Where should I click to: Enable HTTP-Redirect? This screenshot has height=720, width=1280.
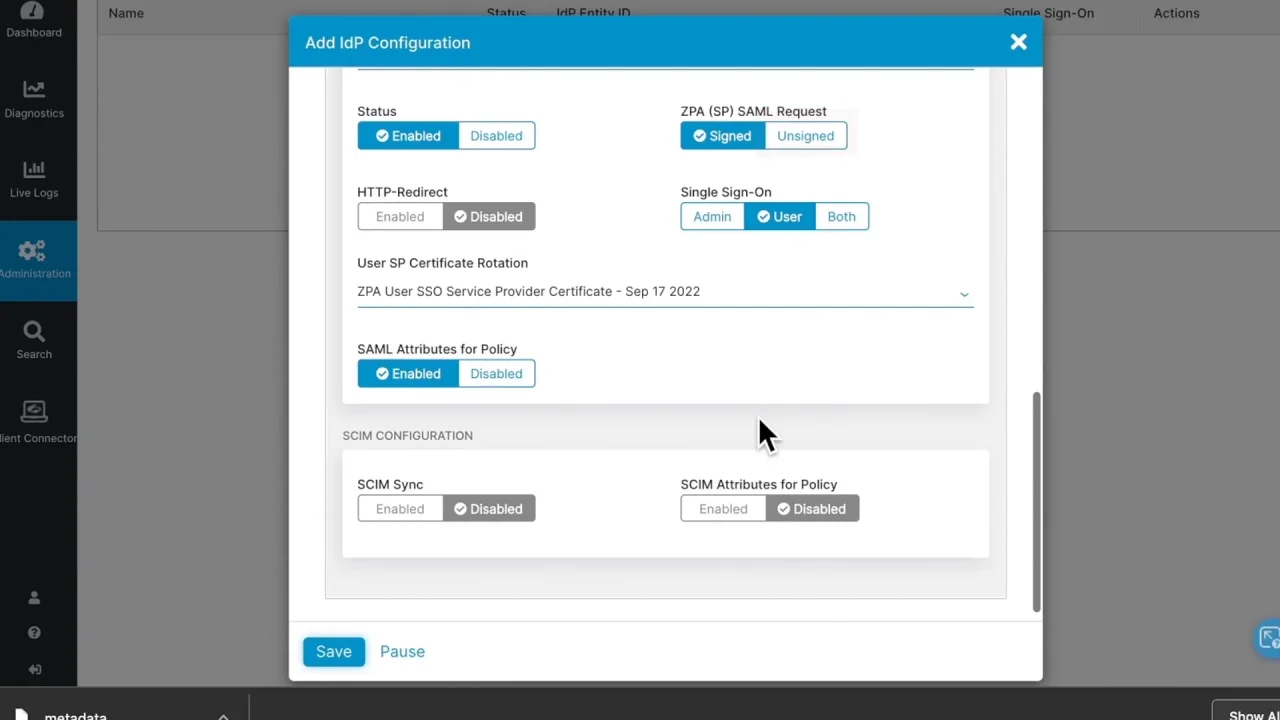pos(400,217)
